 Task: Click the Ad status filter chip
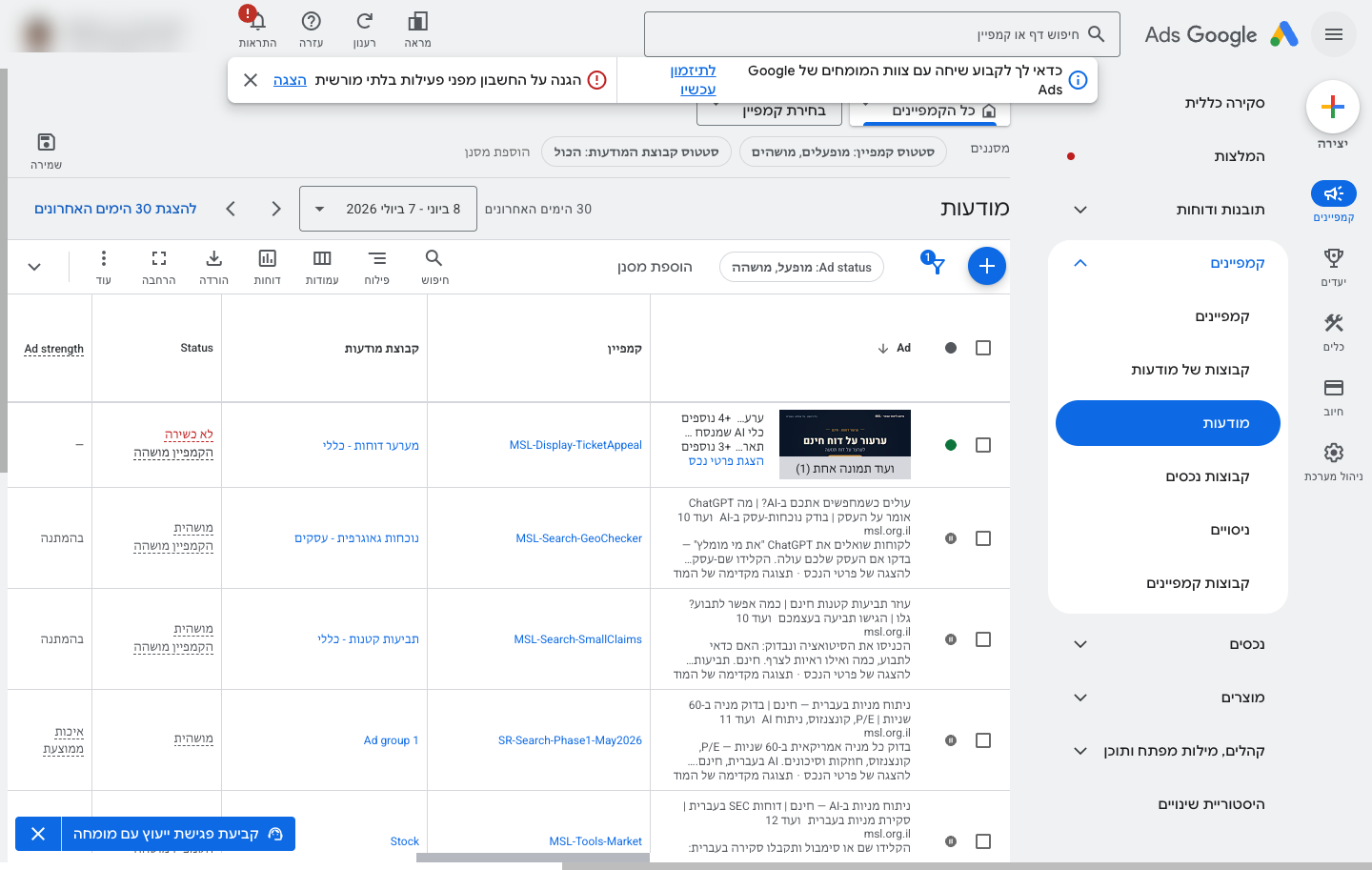tap(801, 267)
